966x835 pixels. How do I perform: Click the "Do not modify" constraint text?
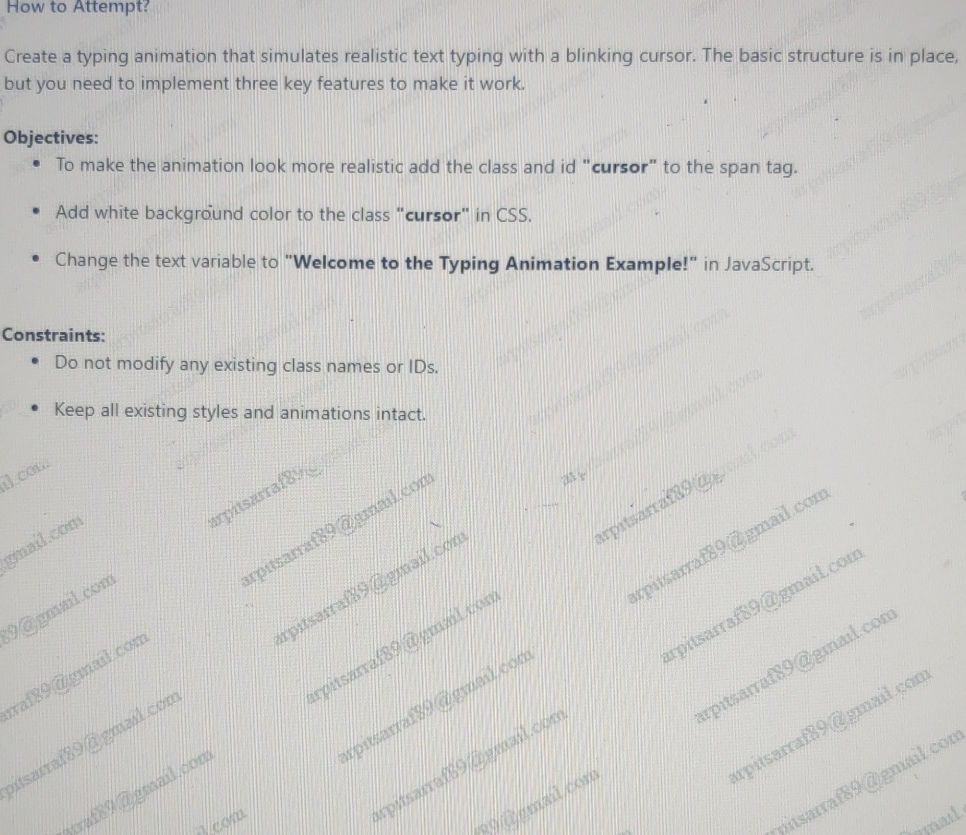click(x=115, y=365)
